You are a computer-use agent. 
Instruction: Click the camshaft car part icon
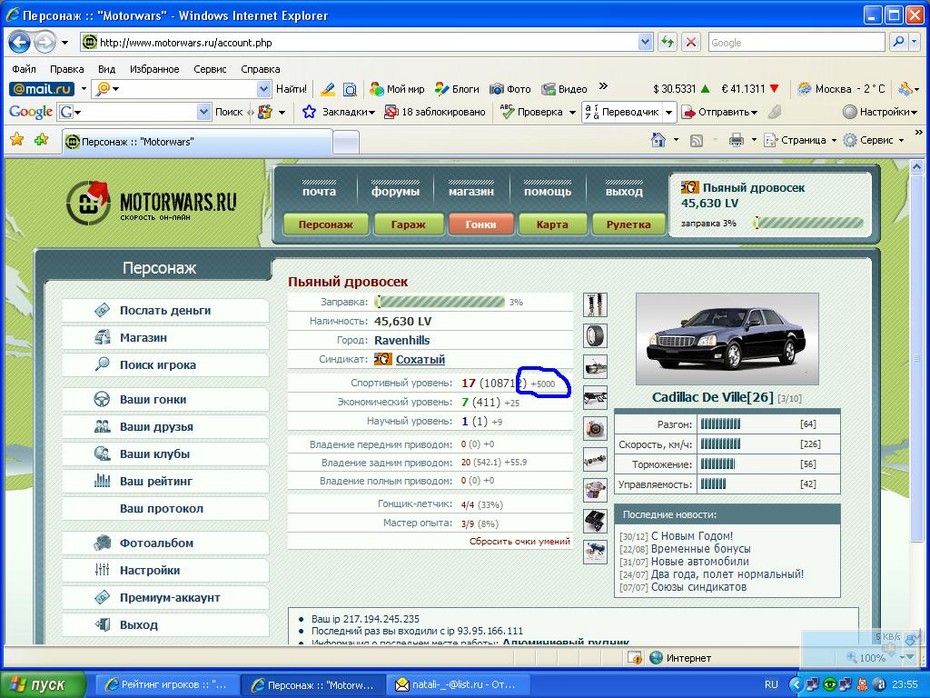pyautogui.click(x=595, y=459)
